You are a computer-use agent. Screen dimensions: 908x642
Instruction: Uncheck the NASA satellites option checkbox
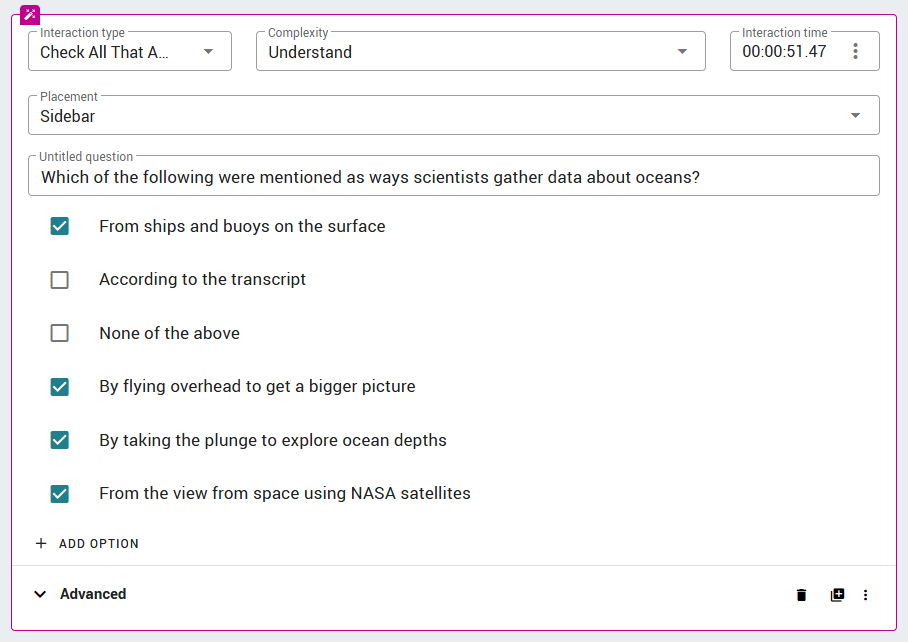coord(60,494)
